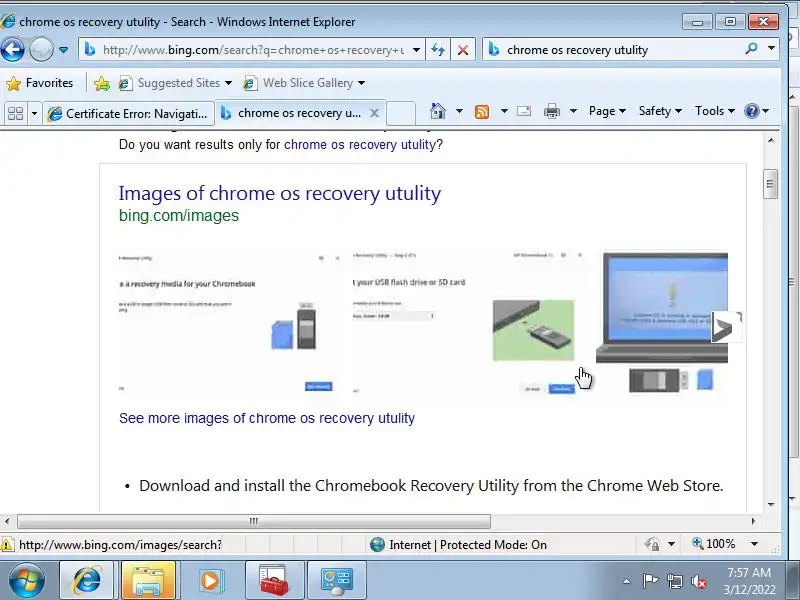Click the Print icon

click(552, 111)
